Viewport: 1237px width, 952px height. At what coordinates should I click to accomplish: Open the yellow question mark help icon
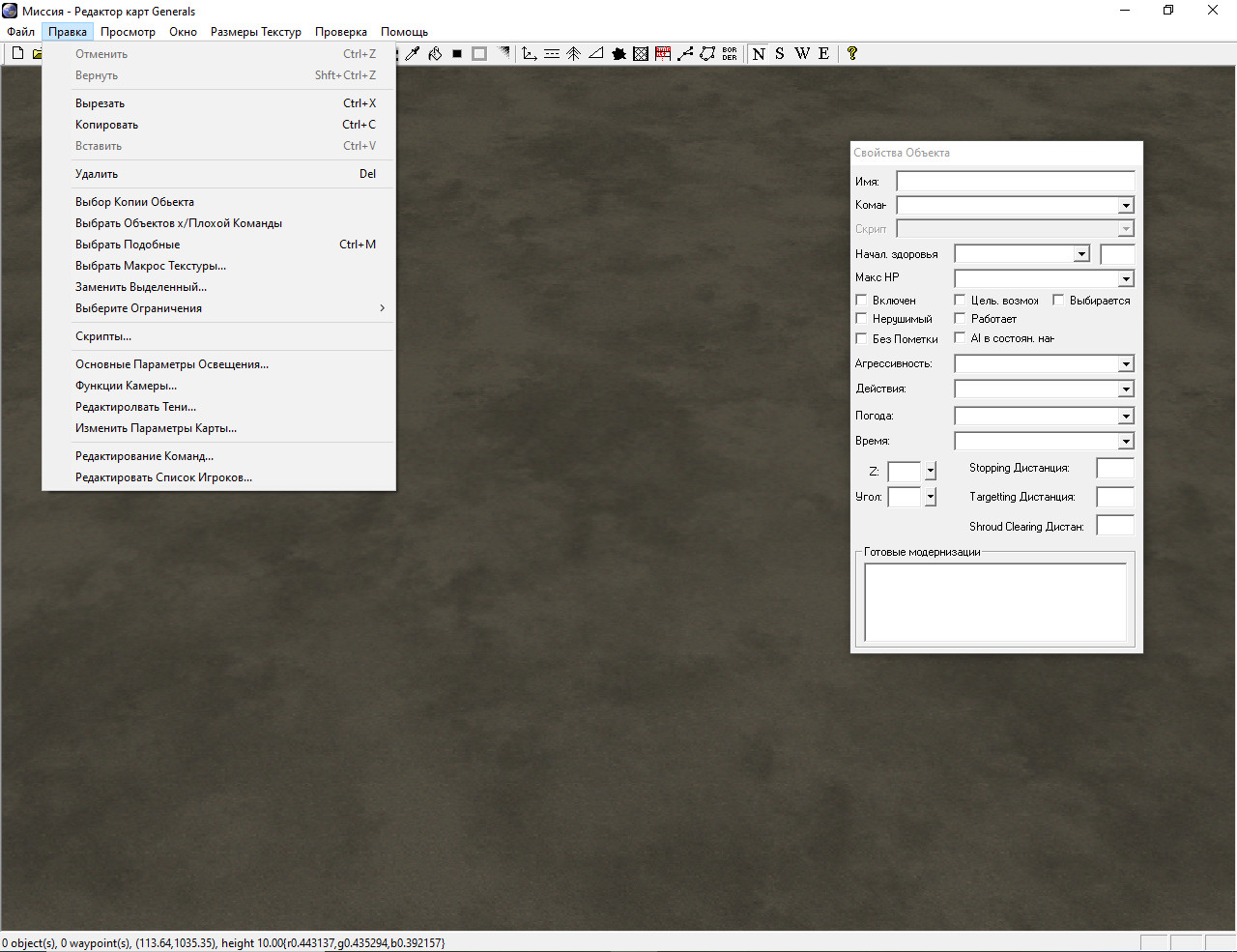(852, 54)
